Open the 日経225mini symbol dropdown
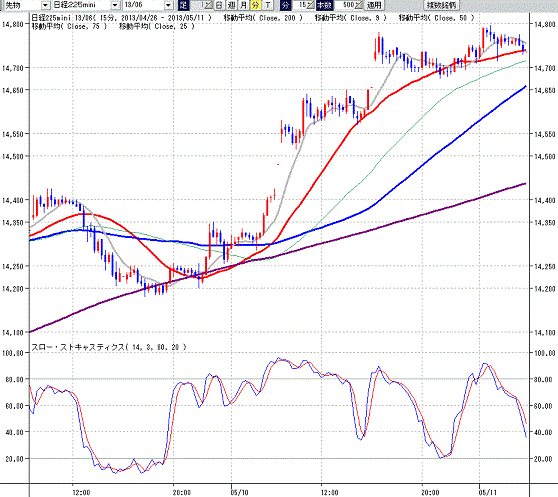 (x=115, y=5)
